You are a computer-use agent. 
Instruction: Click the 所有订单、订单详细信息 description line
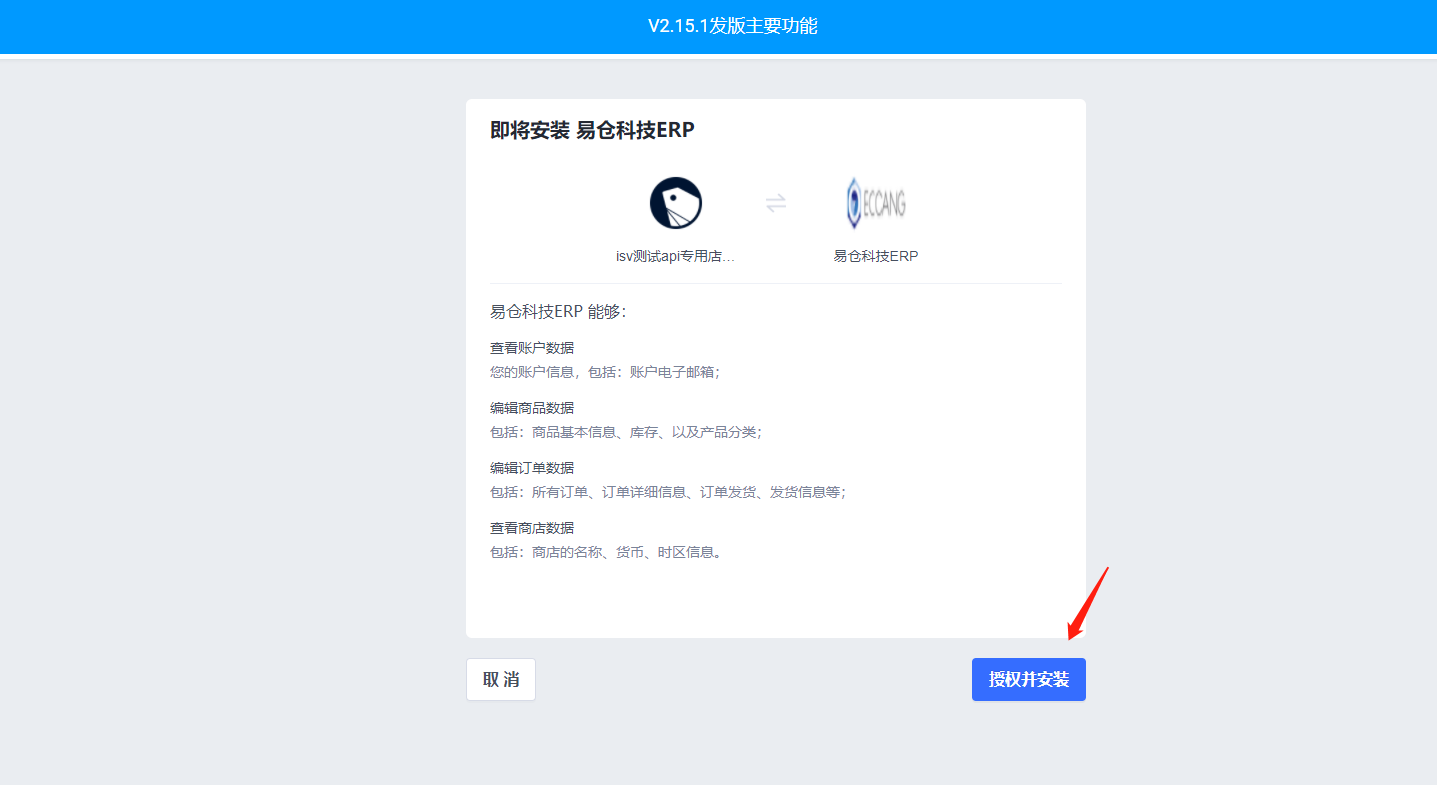pyautogui.click(x=668, y=492)
